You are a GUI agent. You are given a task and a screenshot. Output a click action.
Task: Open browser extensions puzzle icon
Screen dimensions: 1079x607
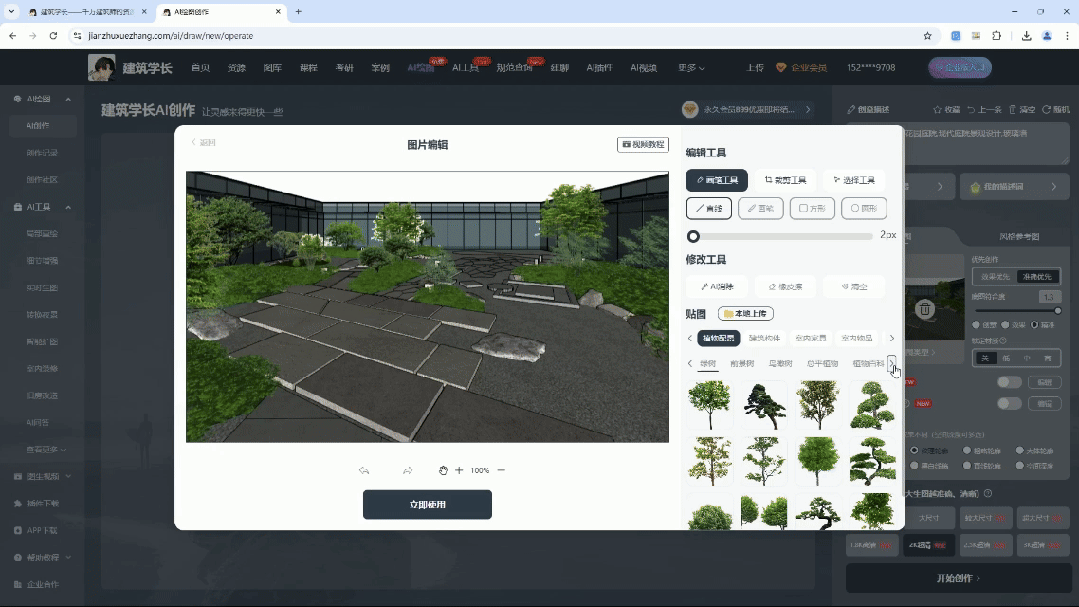tap(996, 36)
